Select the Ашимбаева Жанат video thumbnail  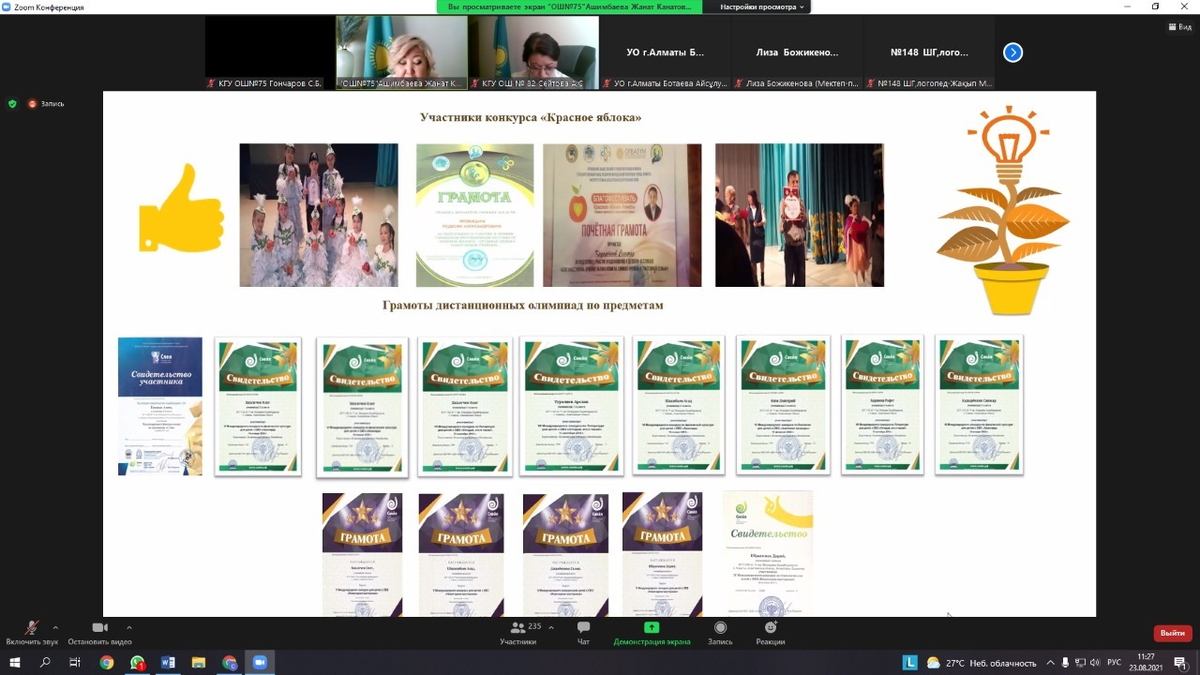pyautogui.click(x=401, y=53)
